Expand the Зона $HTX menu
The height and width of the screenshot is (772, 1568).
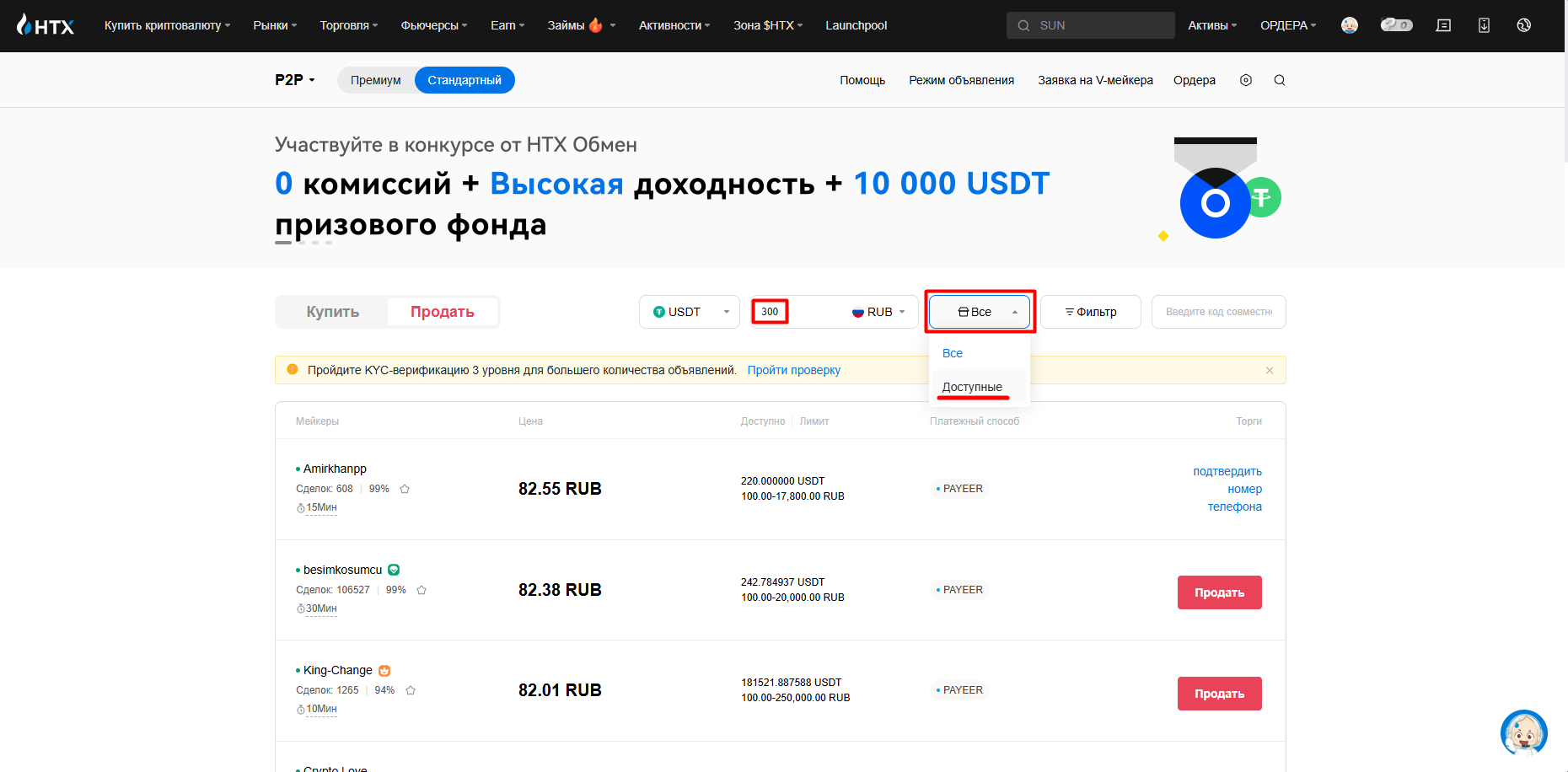pyautogui.click(x=768, y=25)
